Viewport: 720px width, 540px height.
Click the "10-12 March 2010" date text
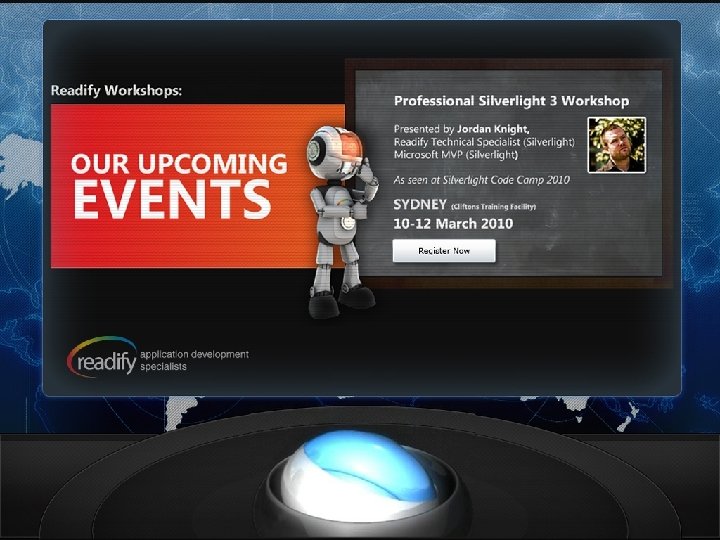click(453, 224)
